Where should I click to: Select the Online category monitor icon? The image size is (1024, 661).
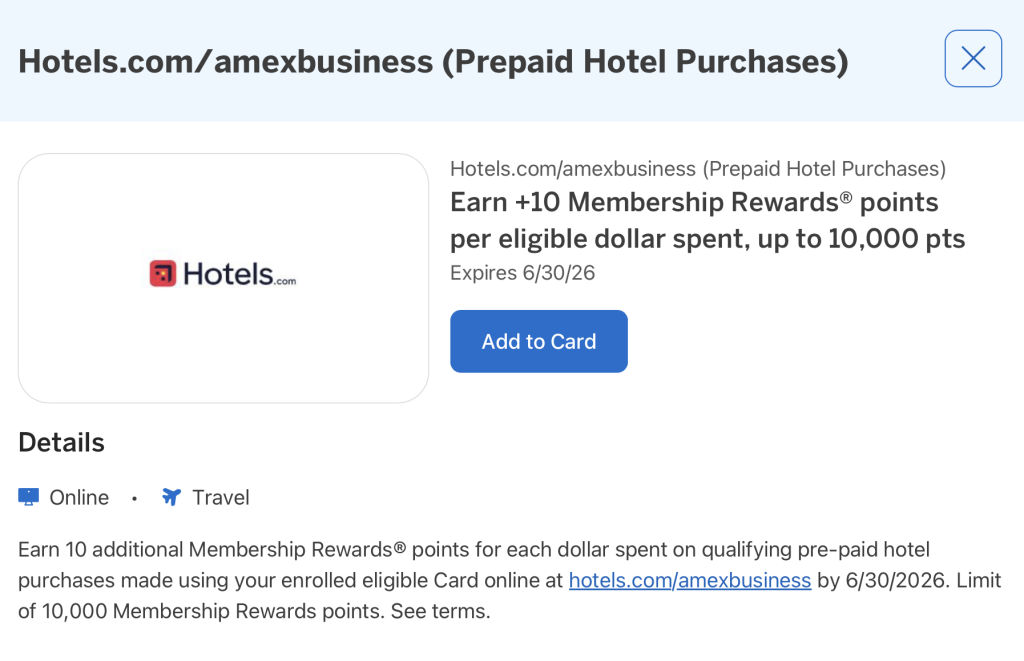(28, 496)
